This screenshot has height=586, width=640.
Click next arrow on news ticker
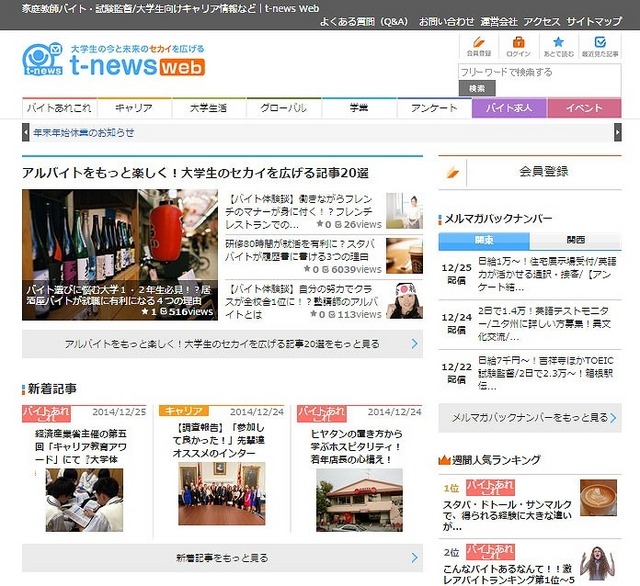[618, 132]
